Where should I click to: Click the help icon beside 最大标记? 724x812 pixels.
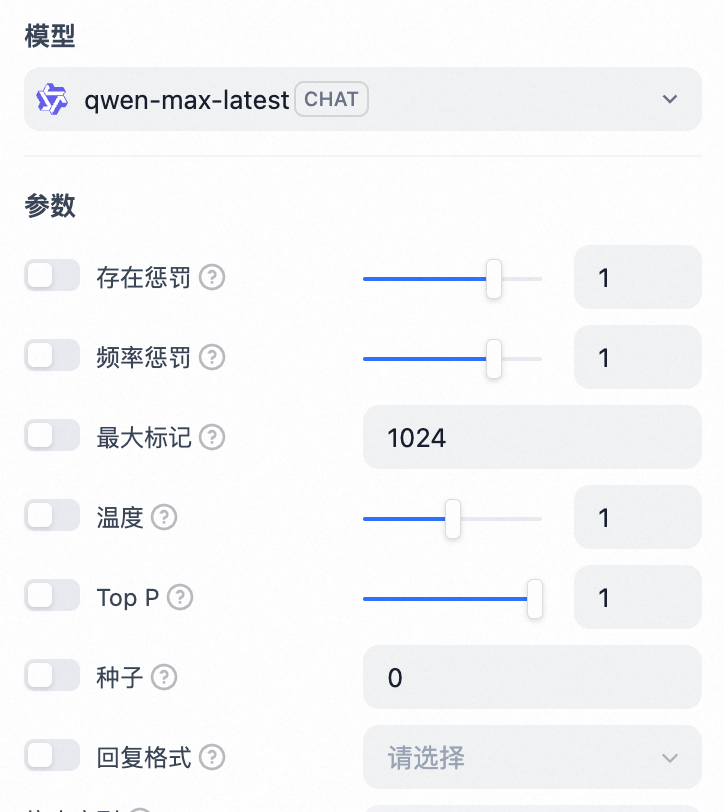(212, 437)
